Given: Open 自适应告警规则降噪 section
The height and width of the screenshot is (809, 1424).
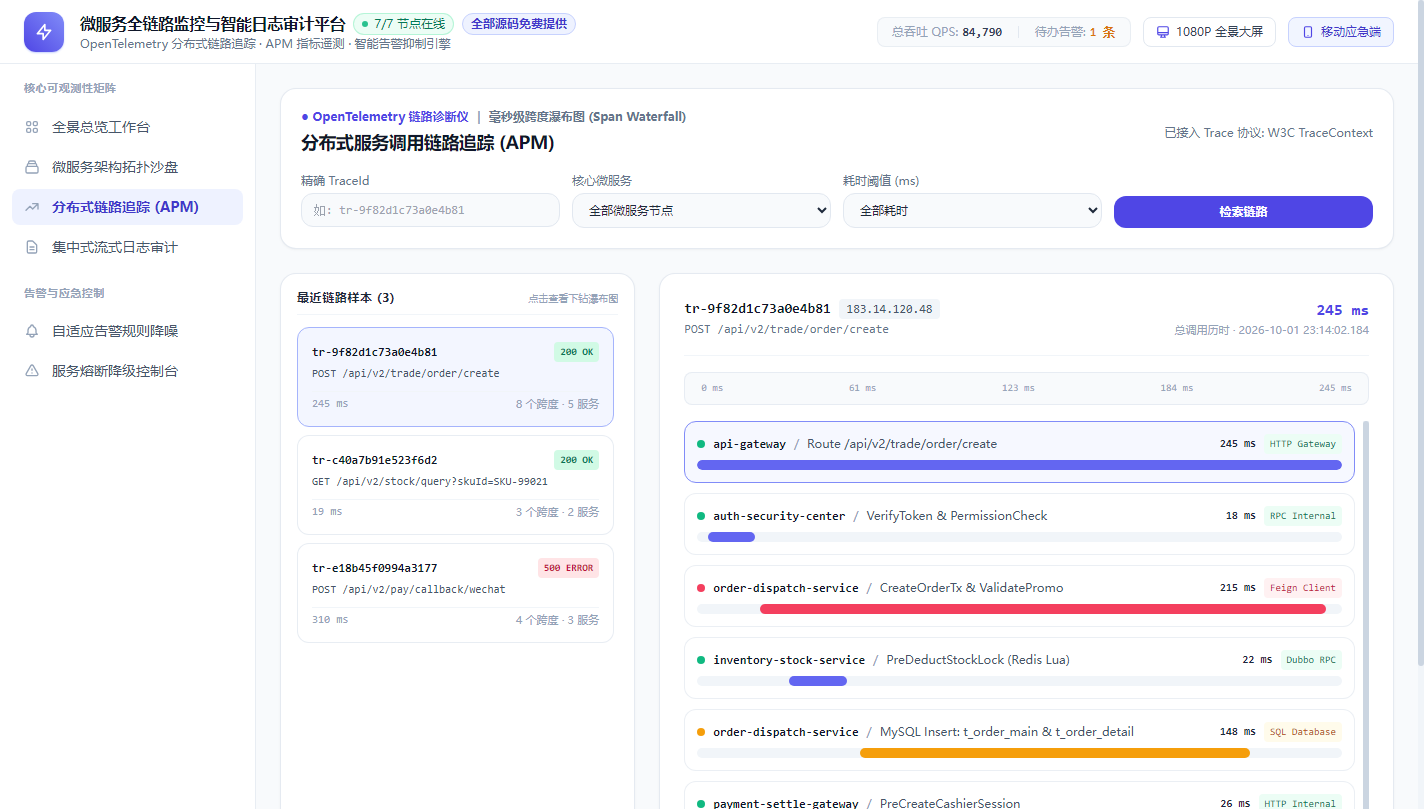Looking at the screenshot, I should 127,331.
